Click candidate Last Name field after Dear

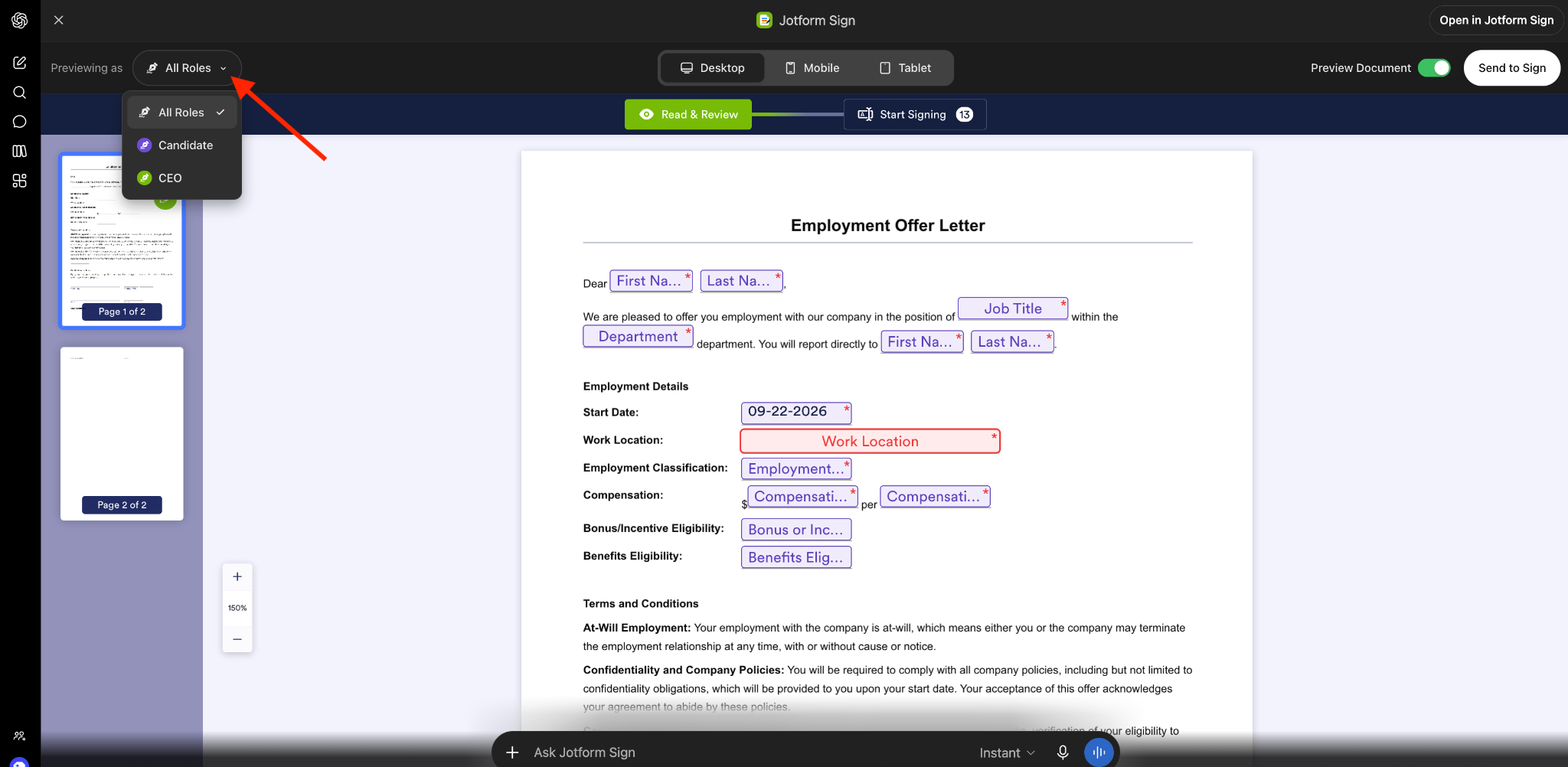(x=742, y=281)
